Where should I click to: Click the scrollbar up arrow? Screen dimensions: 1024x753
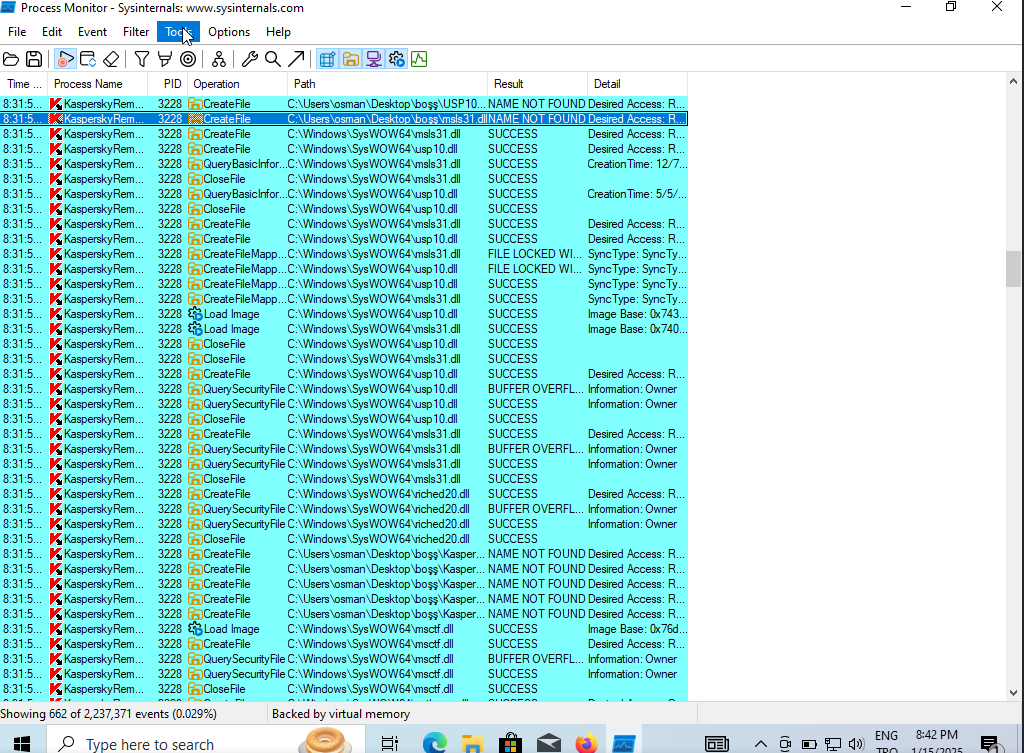(x=1013, y=82)
